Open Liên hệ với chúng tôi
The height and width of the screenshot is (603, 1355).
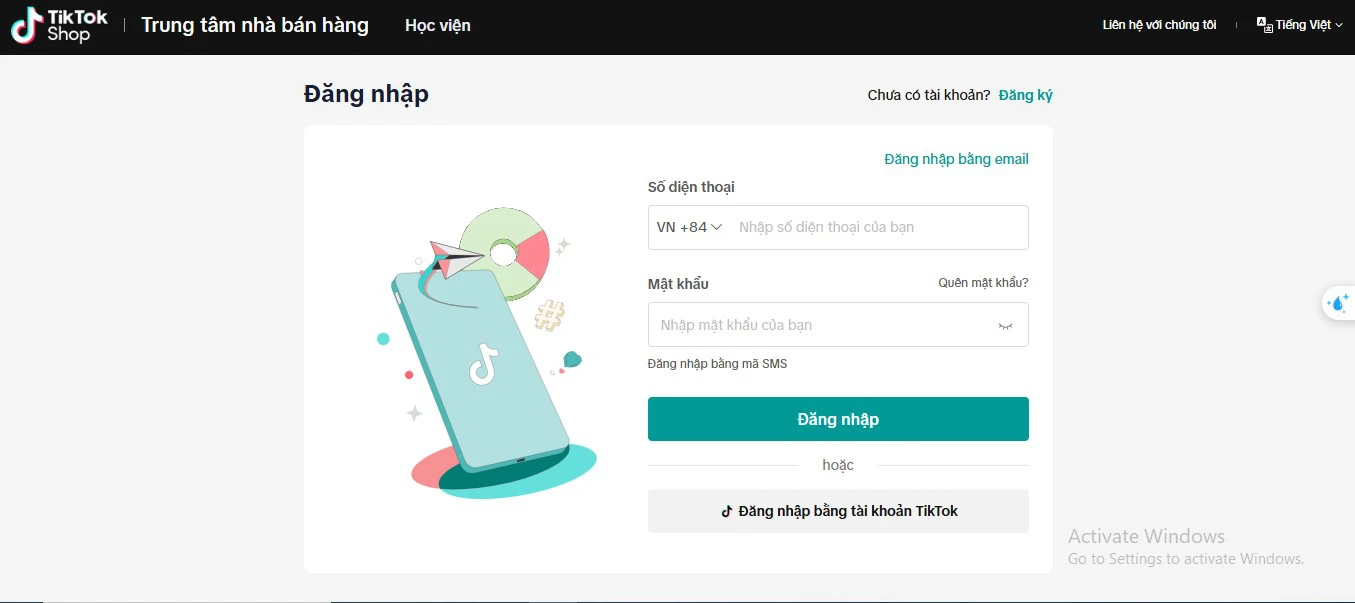pyautogui.click(x=1158, y=23)
